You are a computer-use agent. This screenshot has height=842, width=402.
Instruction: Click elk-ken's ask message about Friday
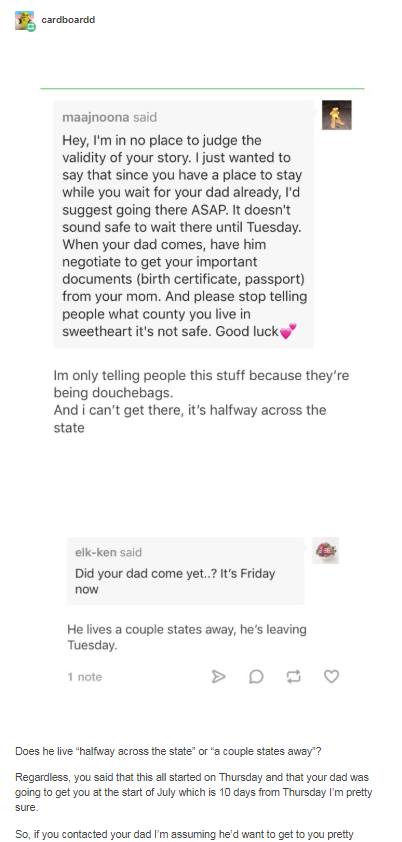(x=185, y=571)
